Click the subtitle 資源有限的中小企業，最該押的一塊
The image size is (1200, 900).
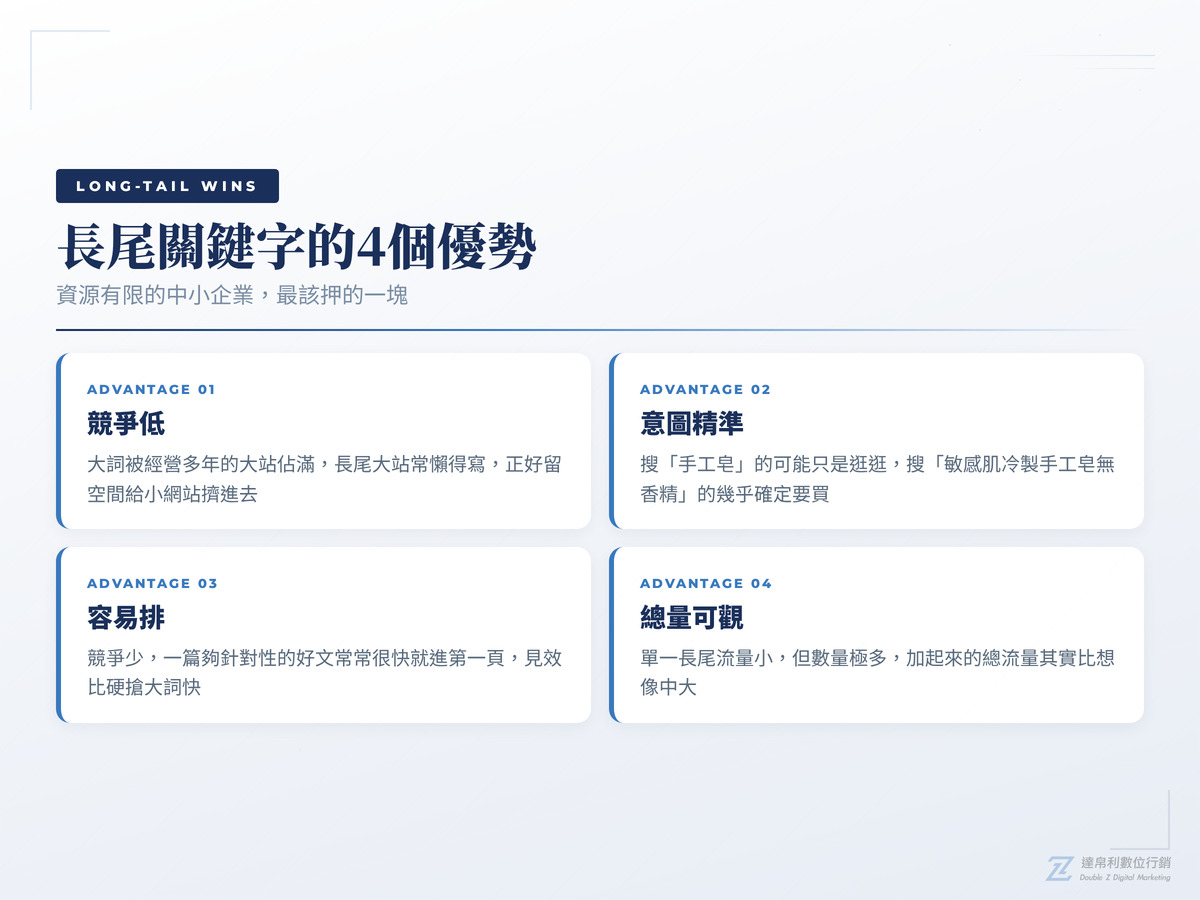pos(232,296)
